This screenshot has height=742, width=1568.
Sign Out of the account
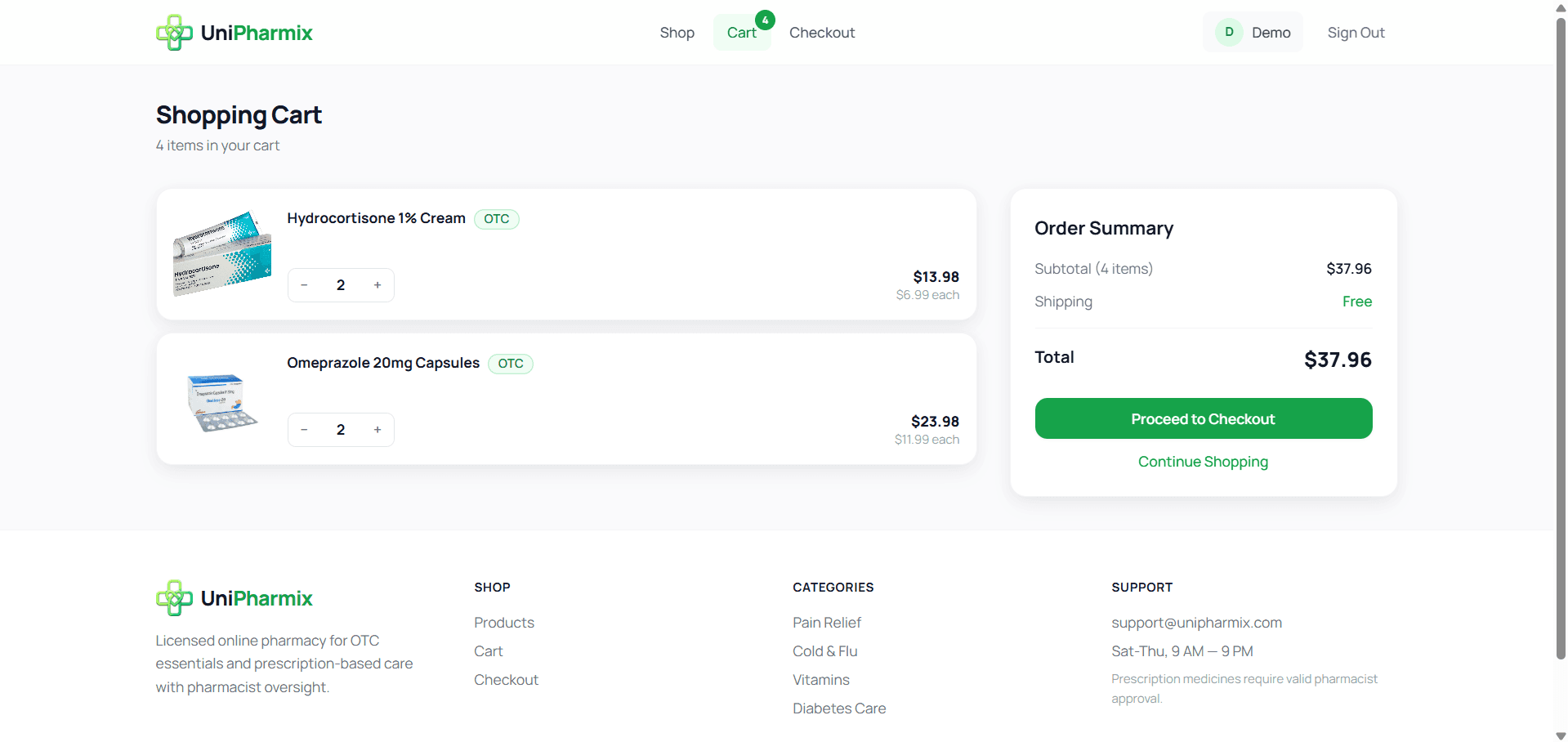(1356, 32)
